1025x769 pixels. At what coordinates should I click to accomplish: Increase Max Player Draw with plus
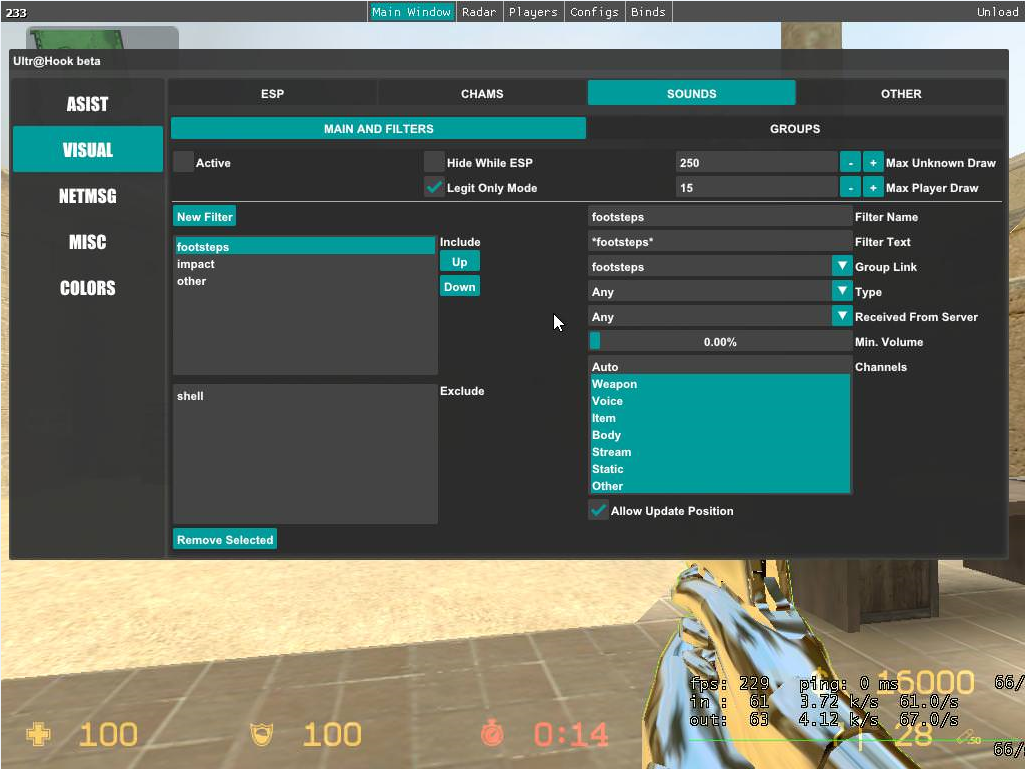click(873, 188)
